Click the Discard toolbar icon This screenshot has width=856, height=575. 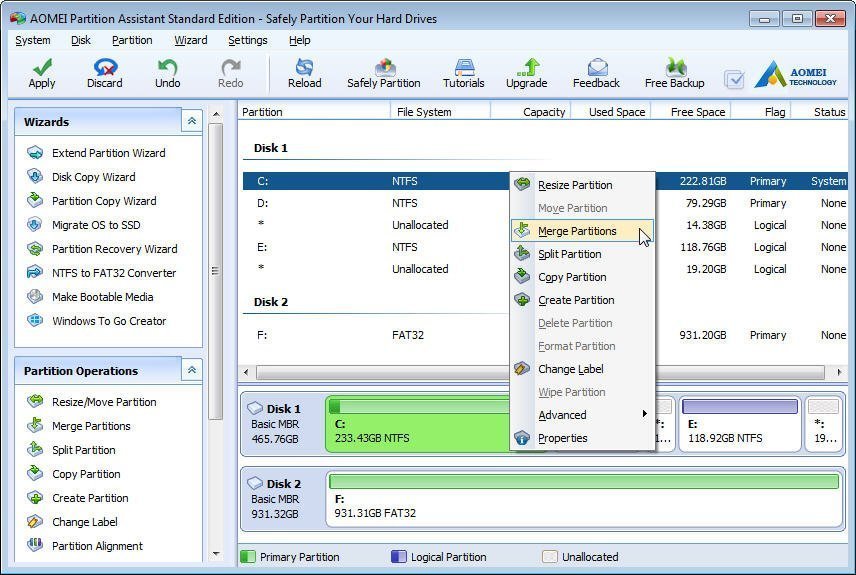point(105,68)
